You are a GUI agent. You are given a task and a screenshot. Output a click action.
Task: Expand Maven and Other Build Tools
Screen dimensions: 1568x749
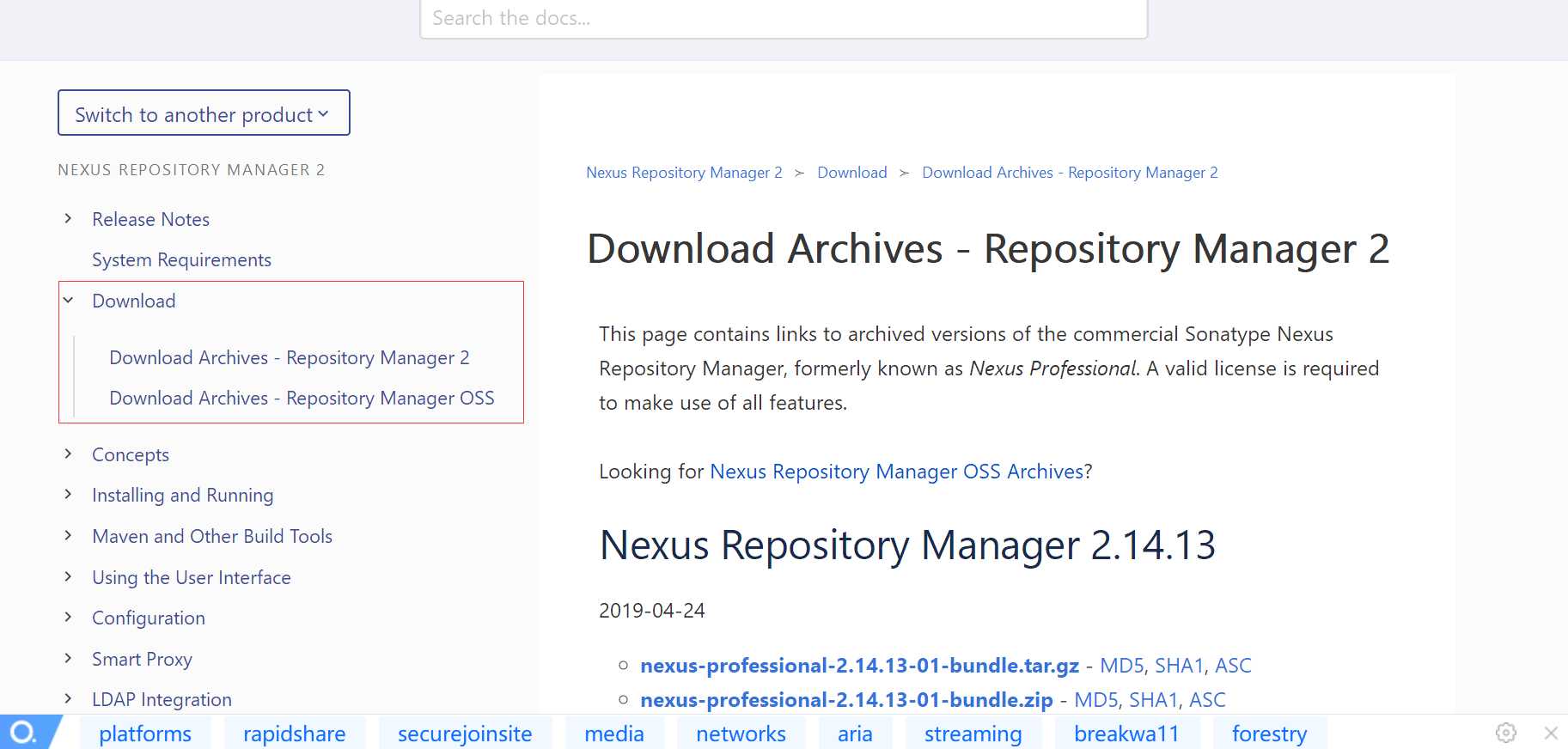[x=68, y=536]
